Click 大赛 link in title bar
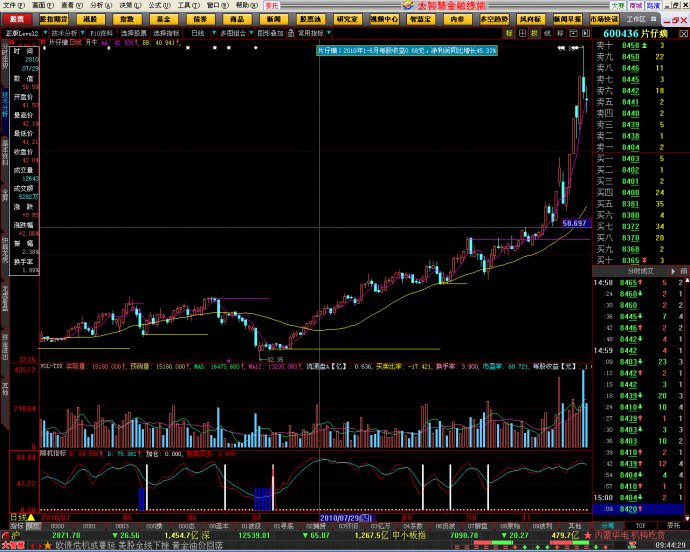Screen dimensions: 690x552 (x=618, y=5)
